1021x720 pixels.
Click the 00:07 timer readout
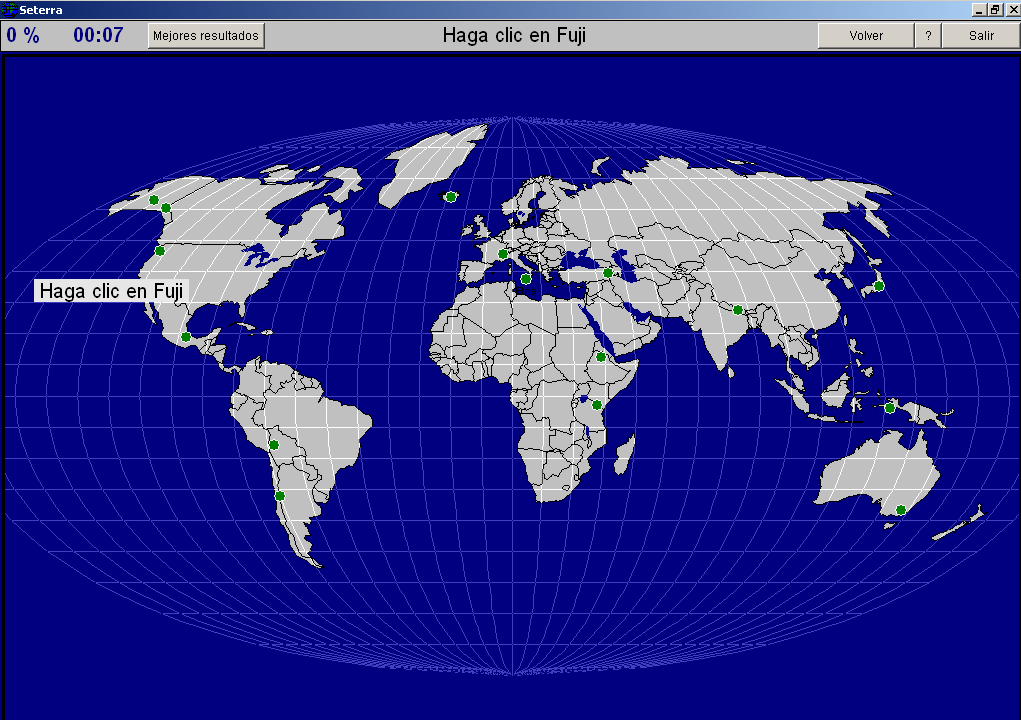tap(98, 35)
